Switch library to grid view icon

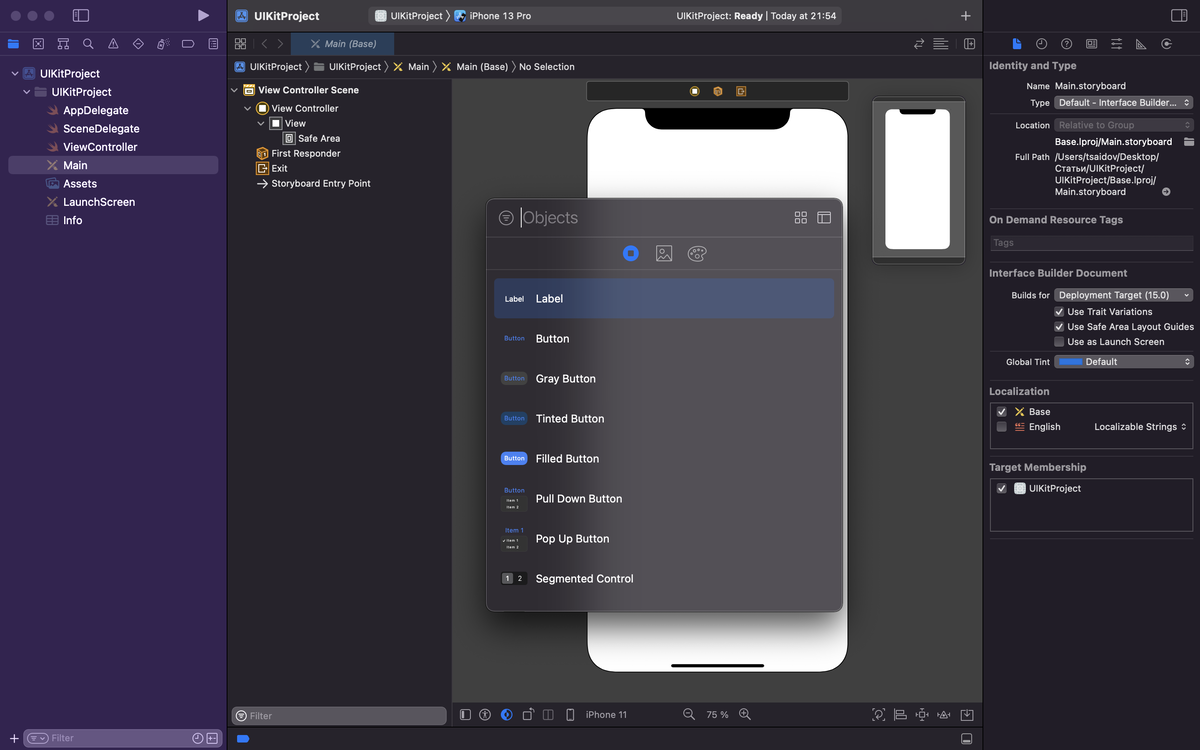[x=800, y=218]
